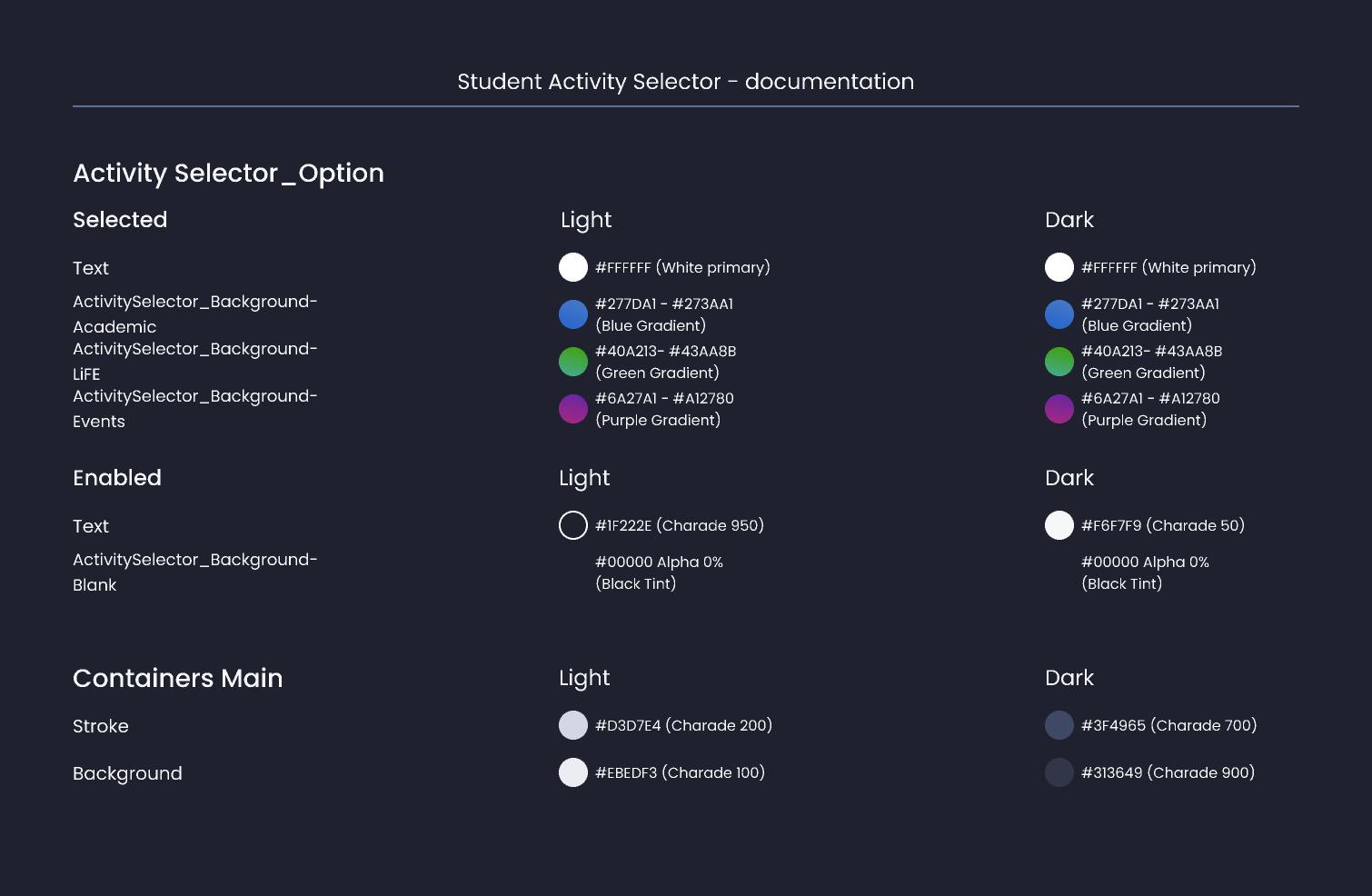Image resolution: width=1372 pixels, height=896 pixels.
Task: Select the Green Gradient swatch in Dark column
Action: tap(1059, 361)
